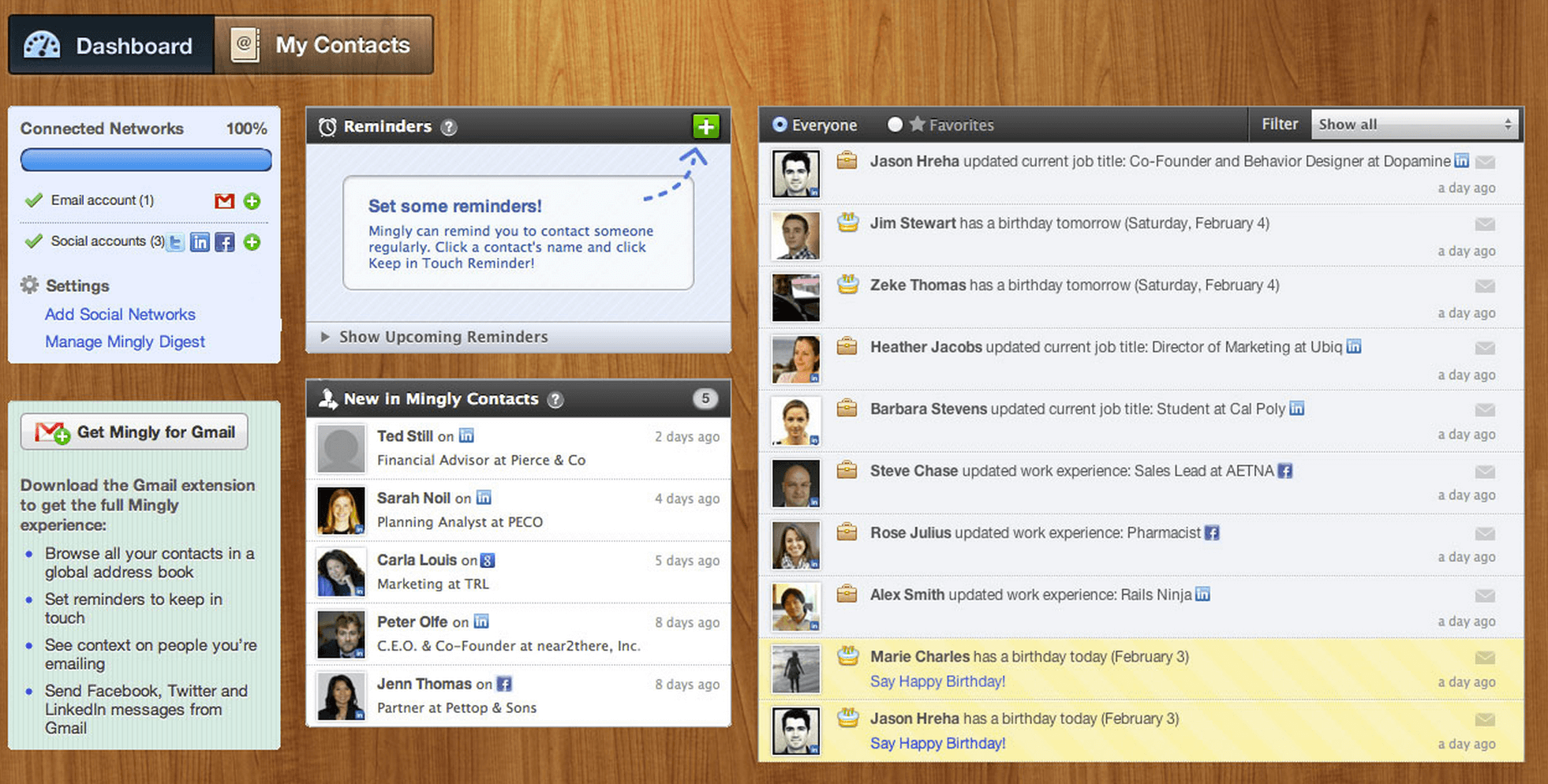Add a new reminder with green plus button
The height and width of the screenshot is (784, 1548).
[x=706, y=126]
